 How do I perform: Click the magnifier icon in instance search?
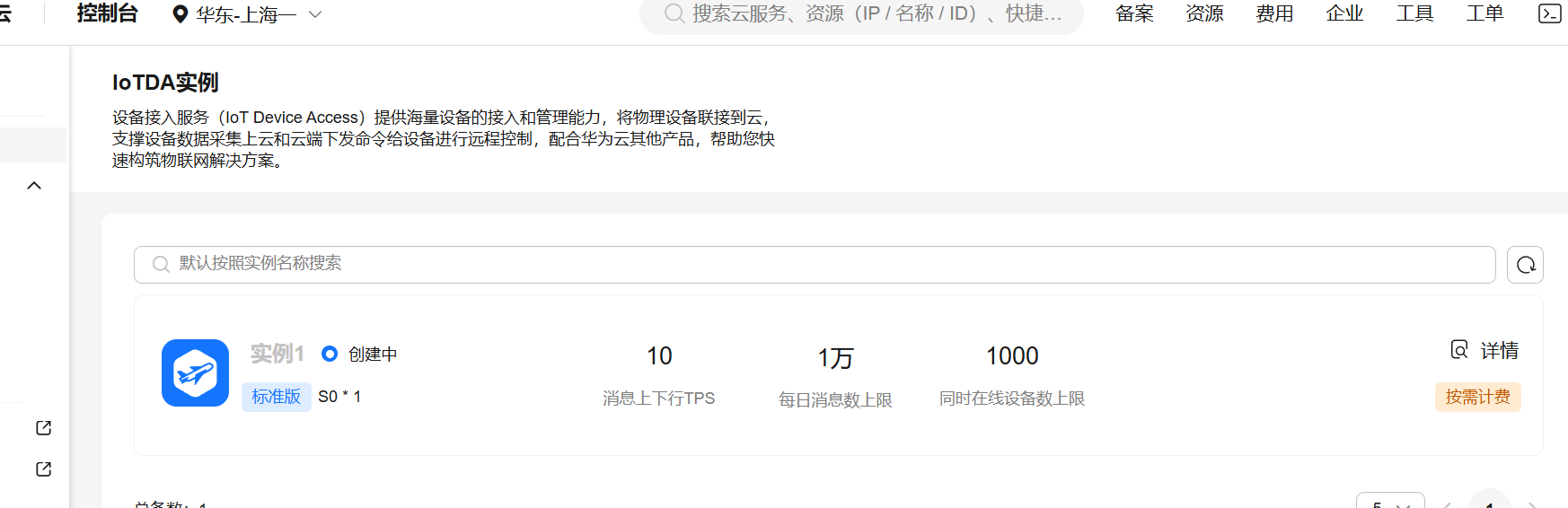click(161, 264)
